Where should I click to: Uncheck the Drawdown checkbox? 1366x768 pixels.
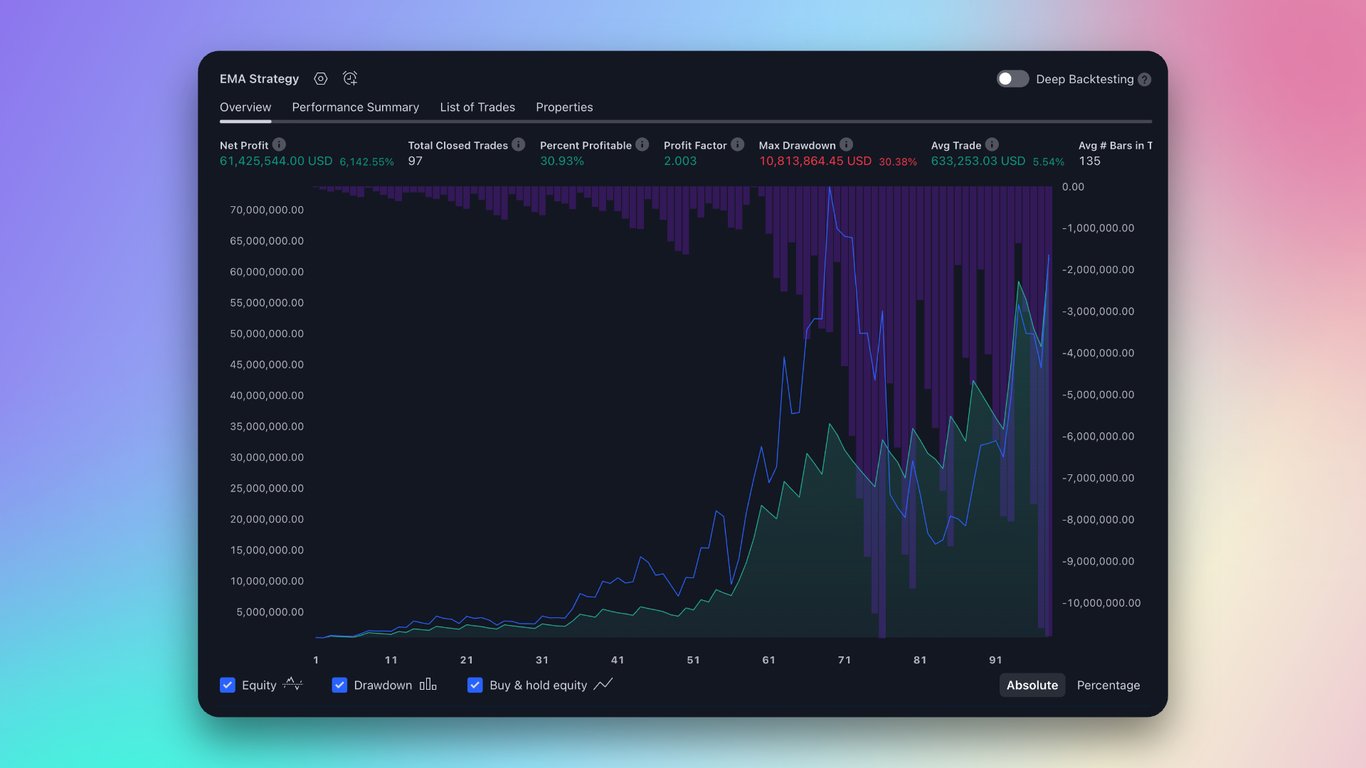point(340,685)
